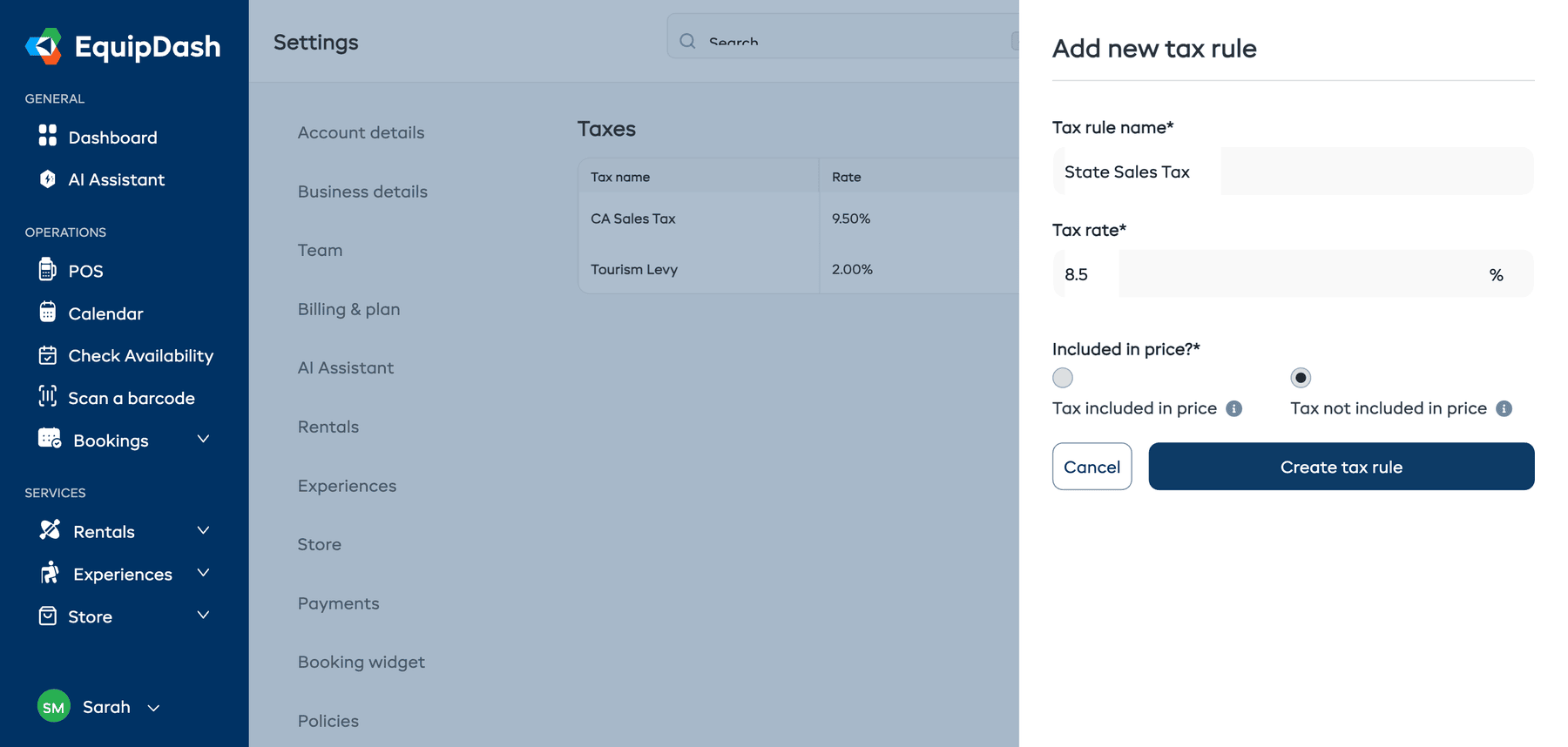
Task: Click the Rate column header
Action: (x=846, y=177)
